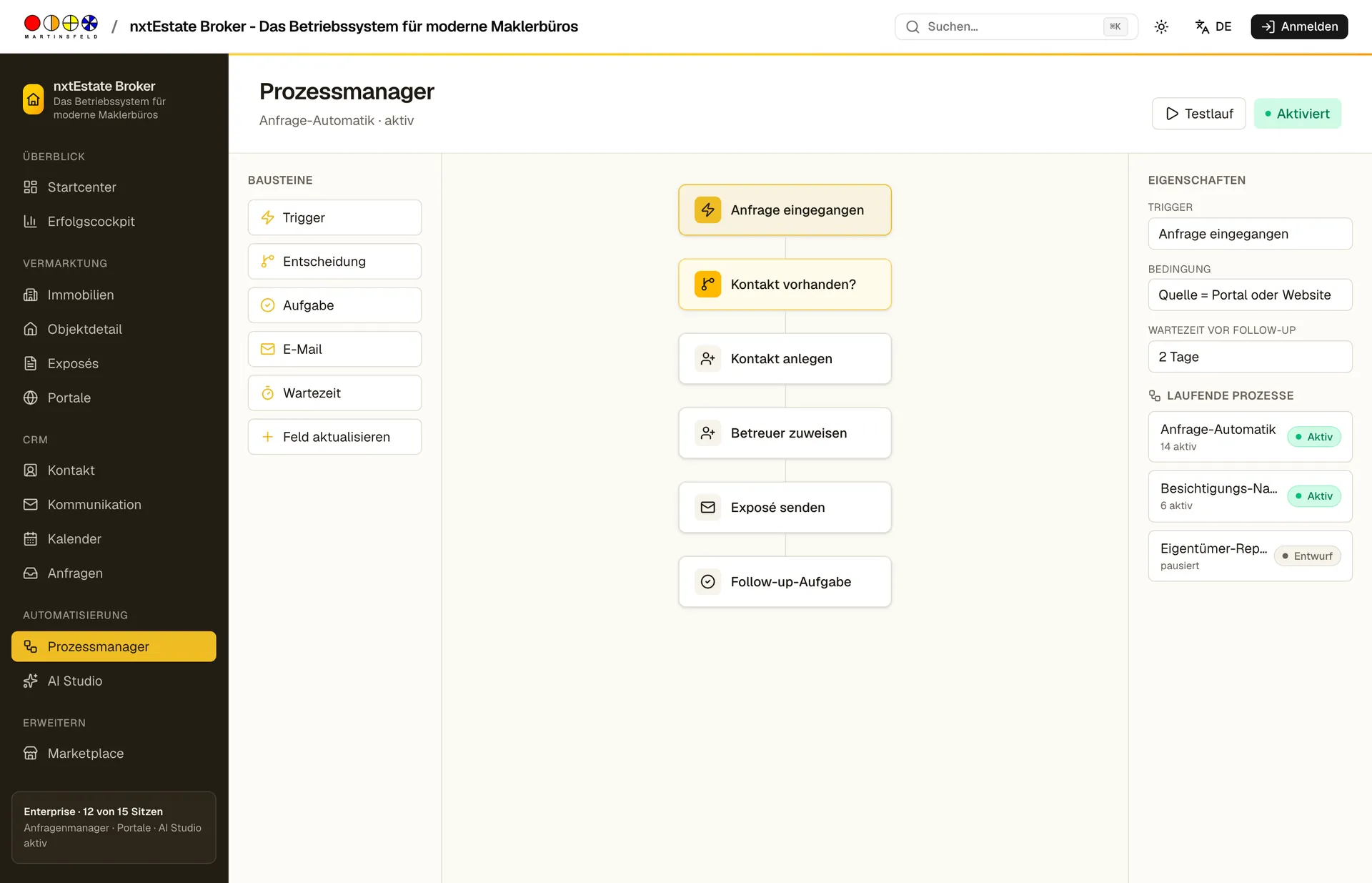
Task: Click the Prozessmanager workflow icon in sidebar
Action: pos(30,646)
